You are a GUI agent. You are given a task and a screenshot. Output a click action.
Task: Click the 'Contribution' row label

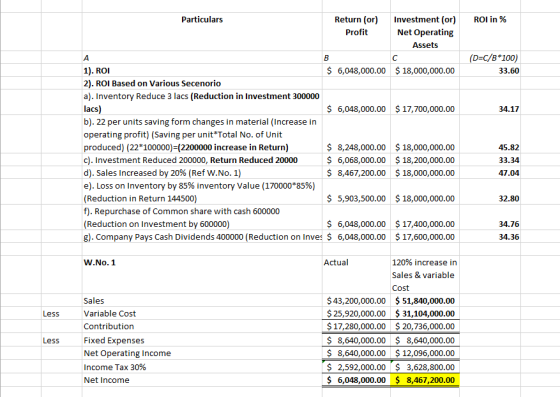coord(109,326)
